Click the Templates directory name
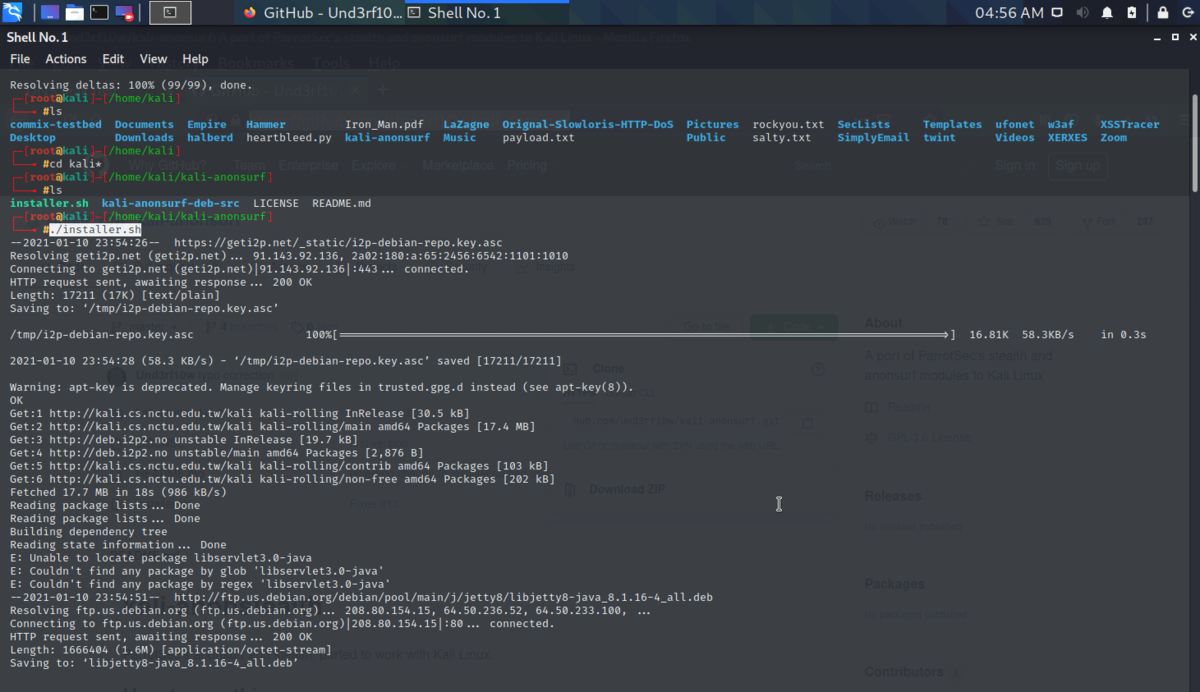 pyautogui.click(x=953, y=125)
